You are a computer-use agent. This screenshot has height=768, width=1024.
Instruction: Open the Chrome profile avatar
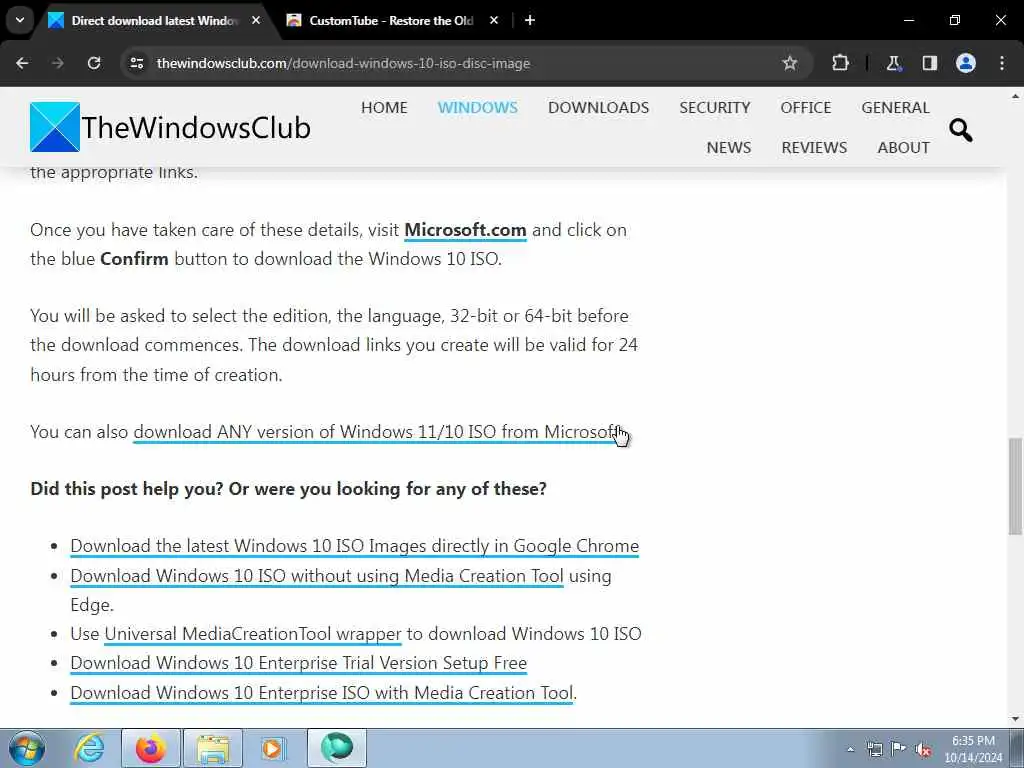[x=966, y=63]
